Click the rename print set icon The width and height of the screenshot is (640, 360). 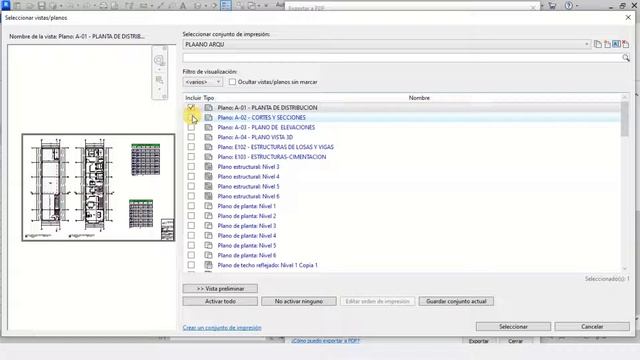point(616,44)
